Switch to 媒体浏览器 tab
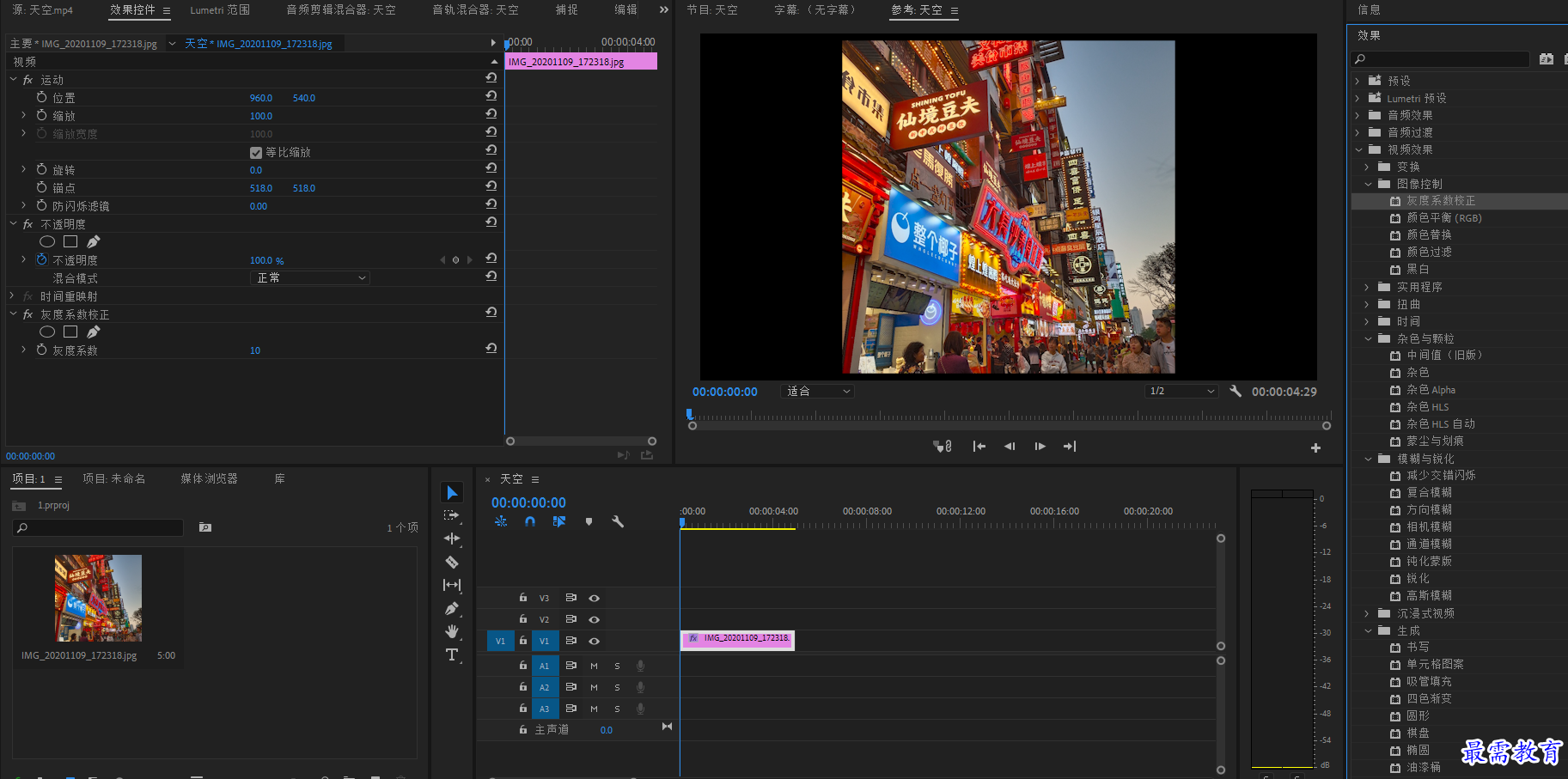The height and width of the screenshot is (779, 1568). click(209, 478)
